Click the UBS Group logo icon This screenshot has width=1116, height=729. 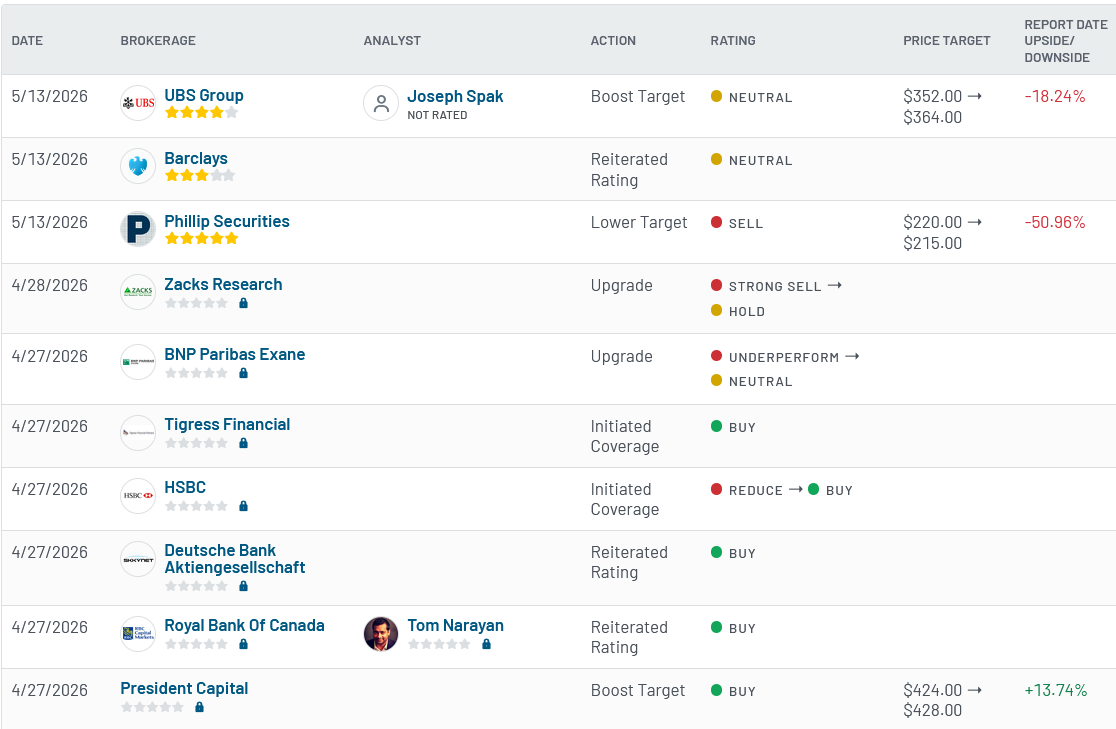(x=138, y=103)
